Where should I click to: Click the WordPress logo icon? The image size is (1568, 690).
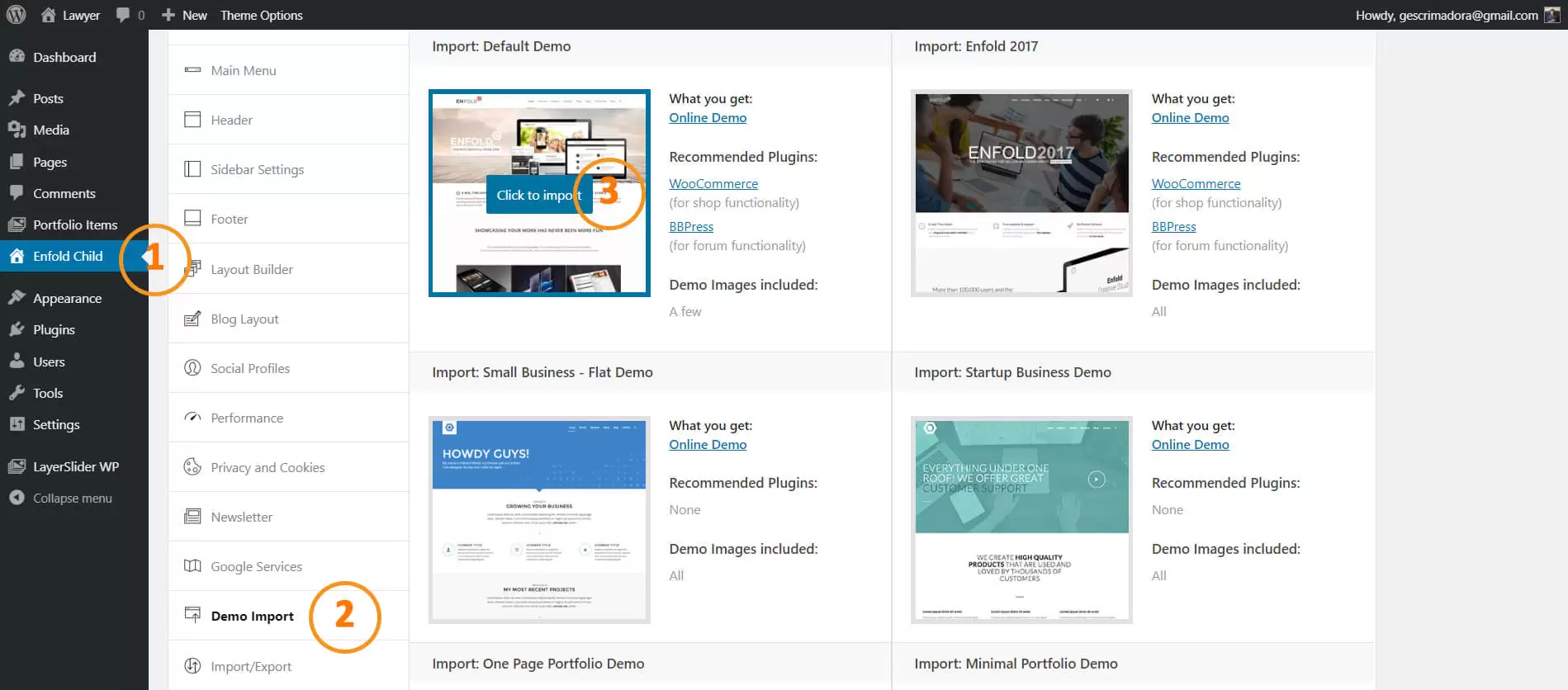[x=17, y=15]
